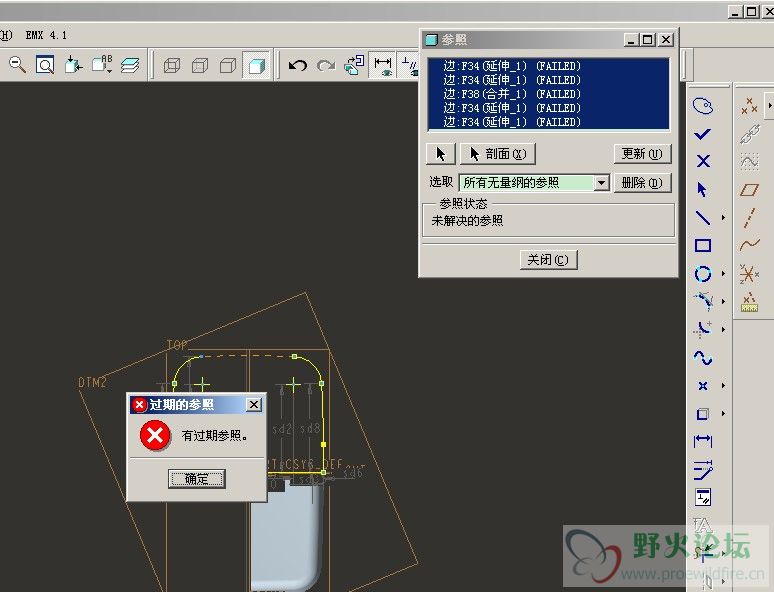
Task: Expand the datum point flyout arrow
Action: pos(770,105)
